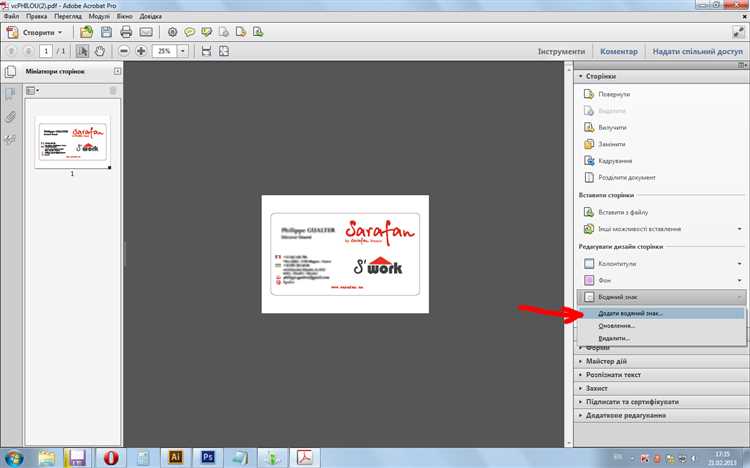
Task: Click the signatures sidebar icon
Action: tap(10, 139)
